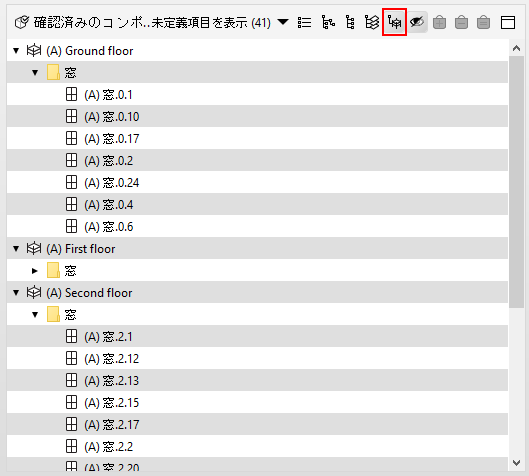Image resolution: width=529 pixels, height=476 pixels.
Task: Select the "(A) 窓.0.2" row text
Action: [x=109, y=161]
